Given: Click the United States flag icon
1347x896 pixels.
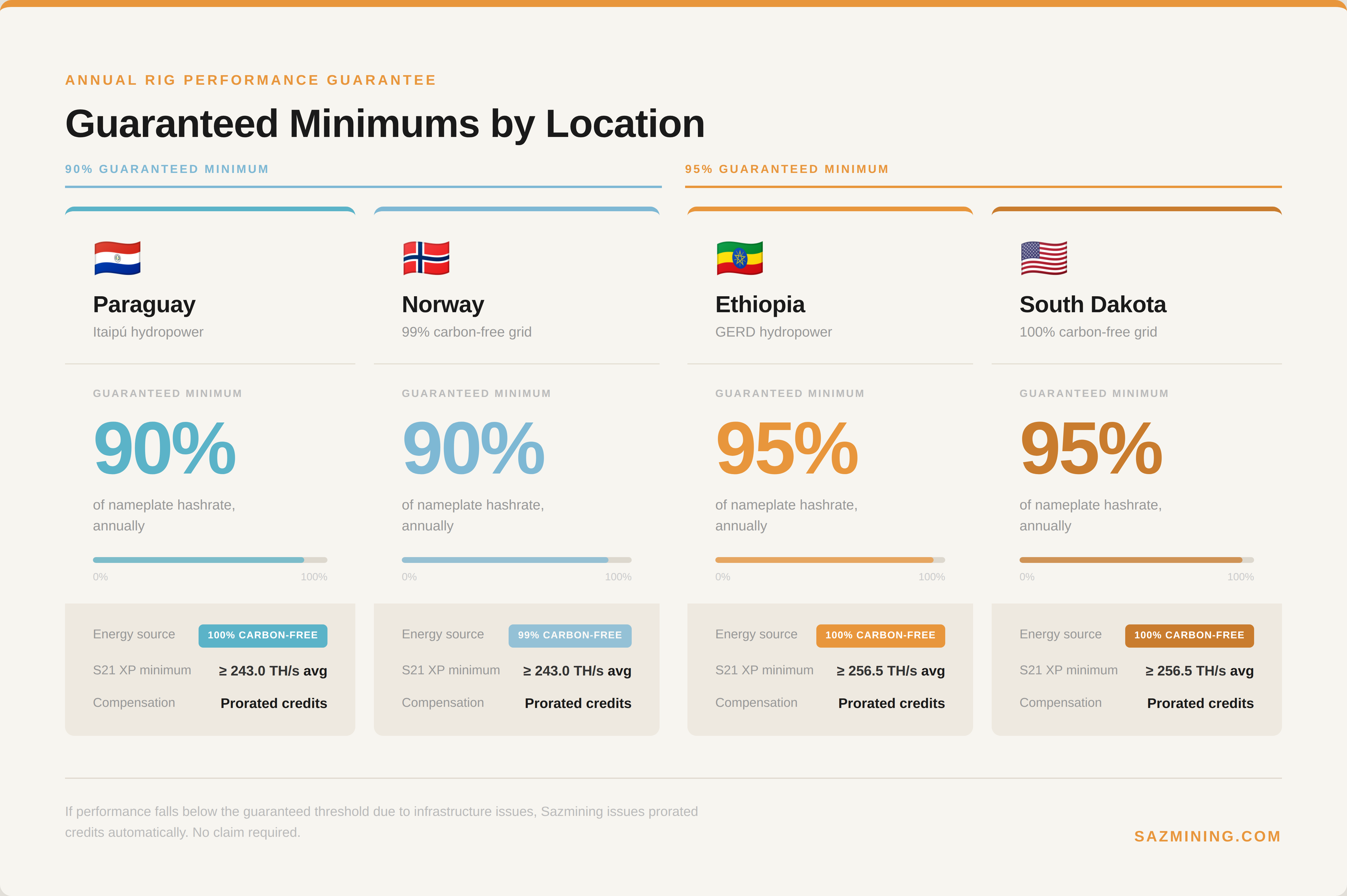Looking at the screenshot, I should (1043, 258).
